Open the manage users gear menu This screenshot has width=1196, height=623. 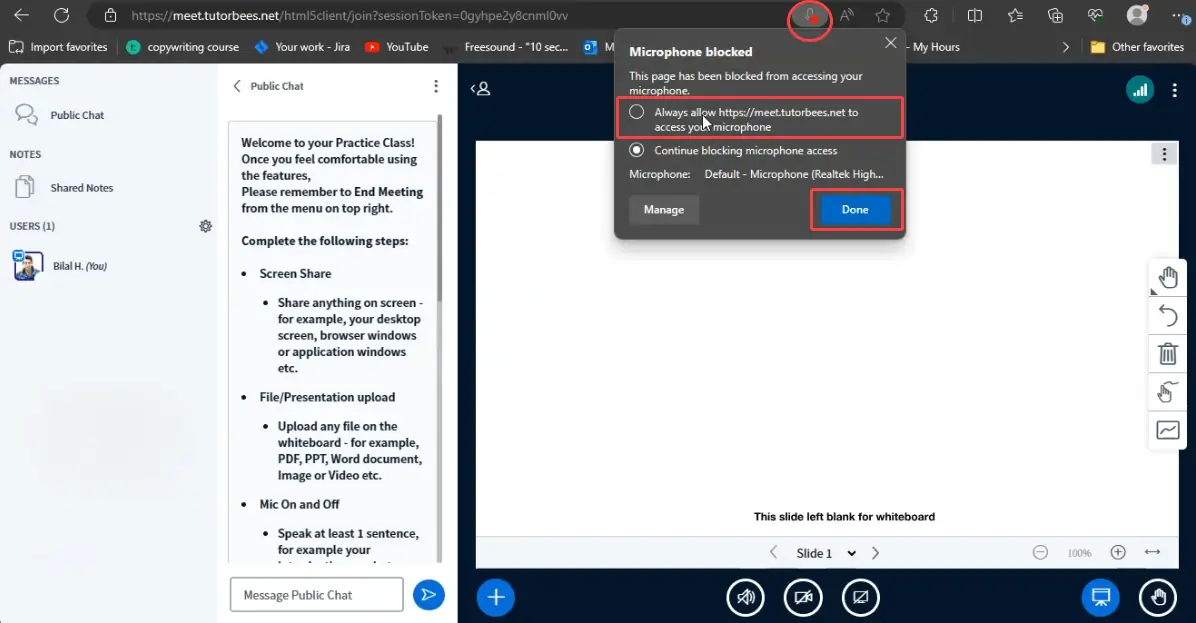coord(206,226)
